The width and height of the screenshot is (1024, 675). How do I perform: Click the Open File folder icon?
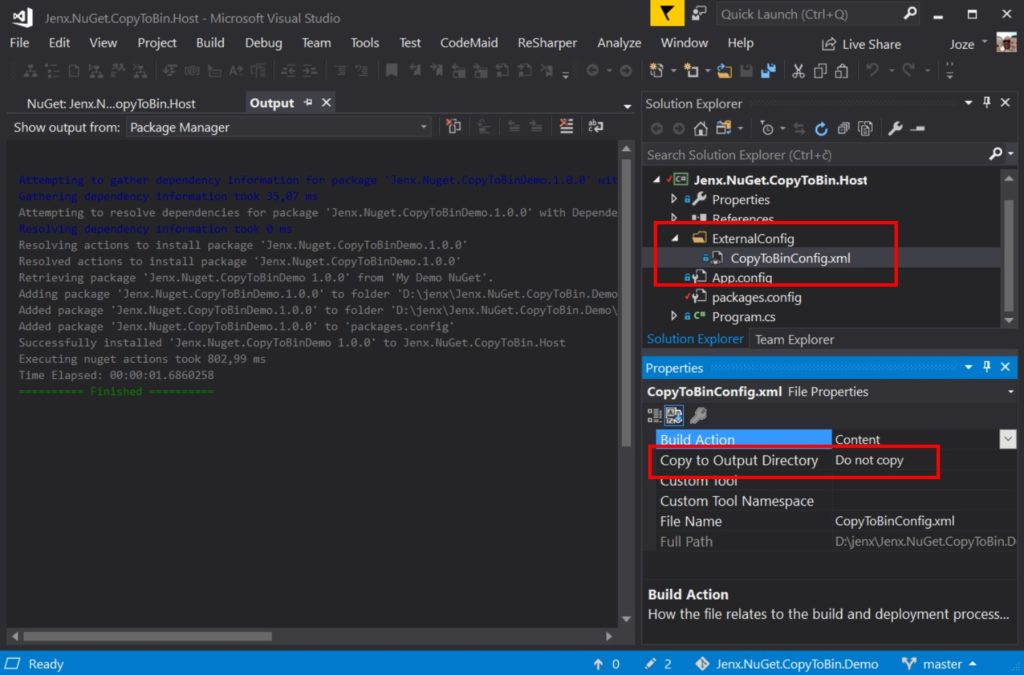coord(724,71)
